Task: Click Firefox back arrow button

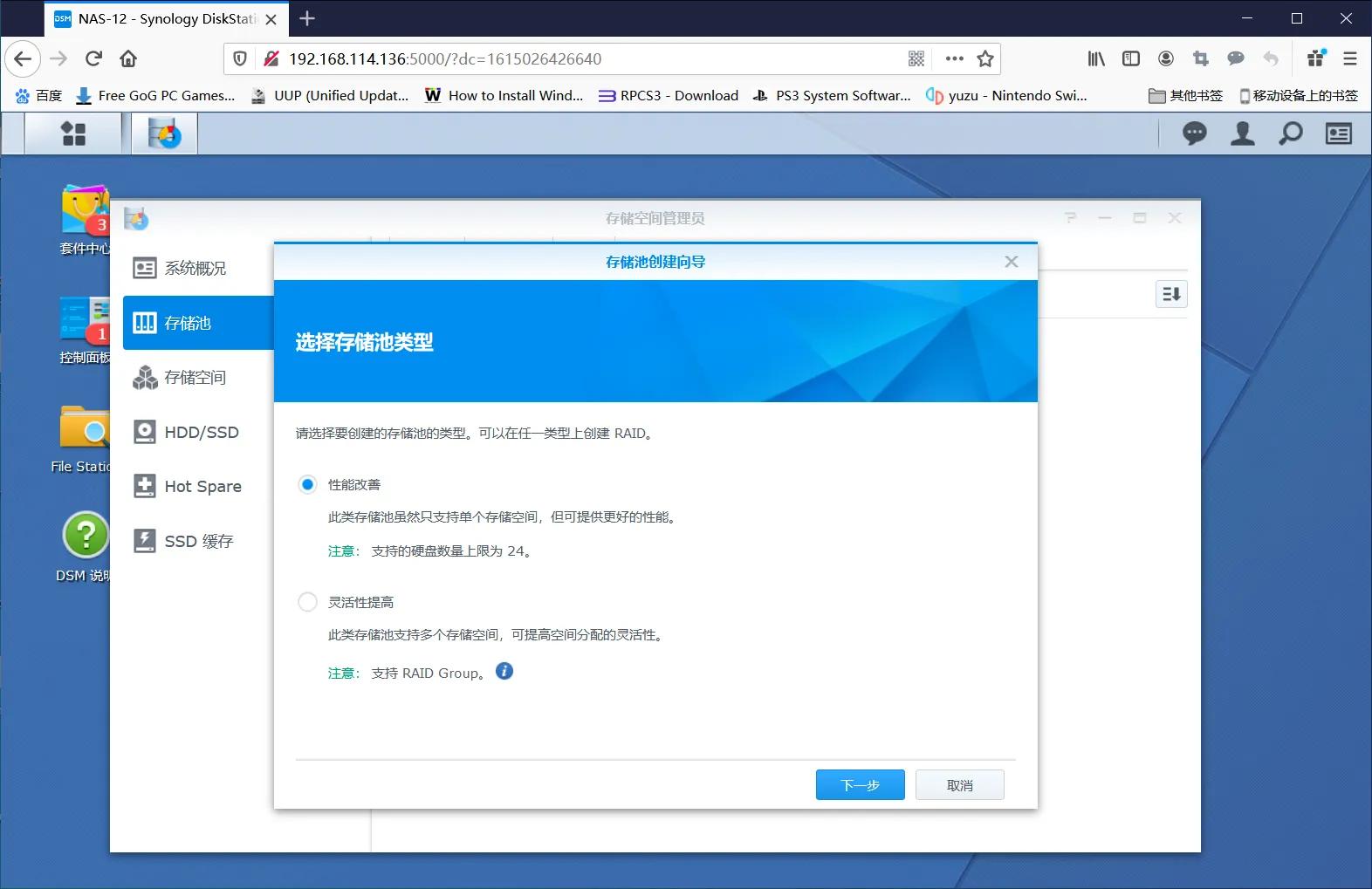Action: click(x=24, y=58)
